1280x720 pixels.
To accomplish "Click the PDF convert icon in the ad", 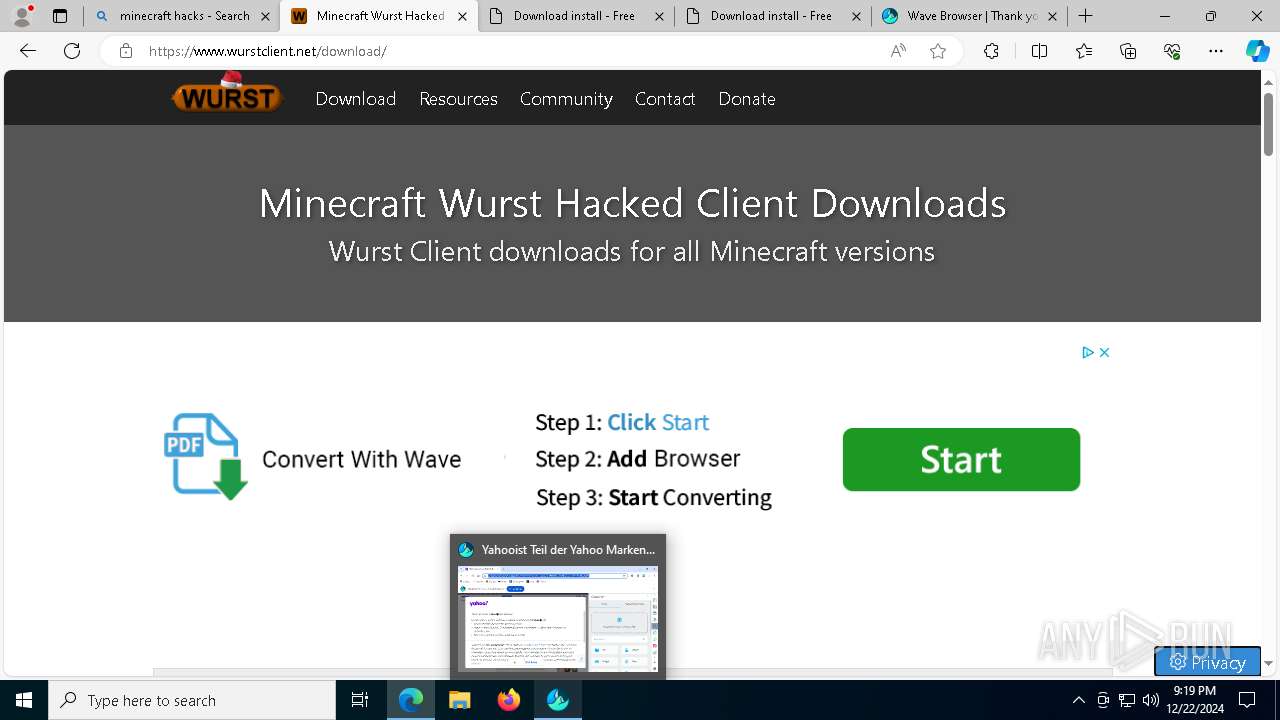I will pos(205,457).
